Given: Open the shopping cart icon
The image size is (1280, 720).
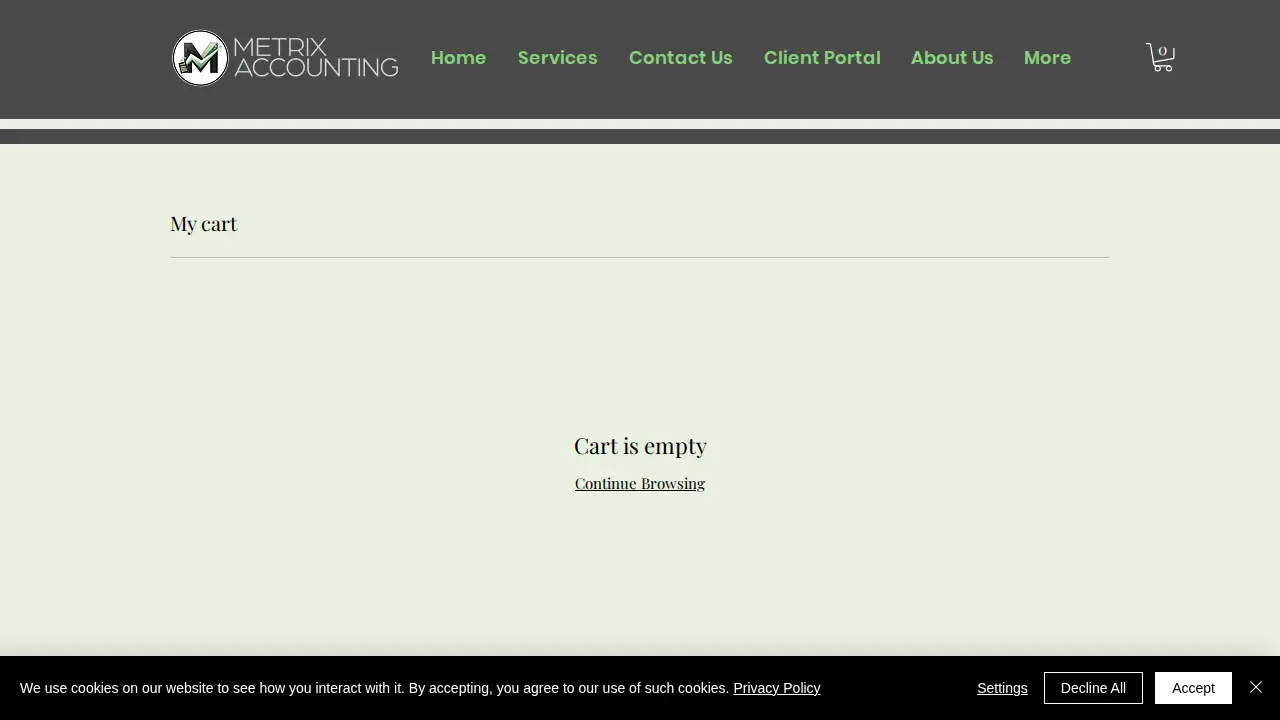Looking at the screenshot, I should 1160,57.
